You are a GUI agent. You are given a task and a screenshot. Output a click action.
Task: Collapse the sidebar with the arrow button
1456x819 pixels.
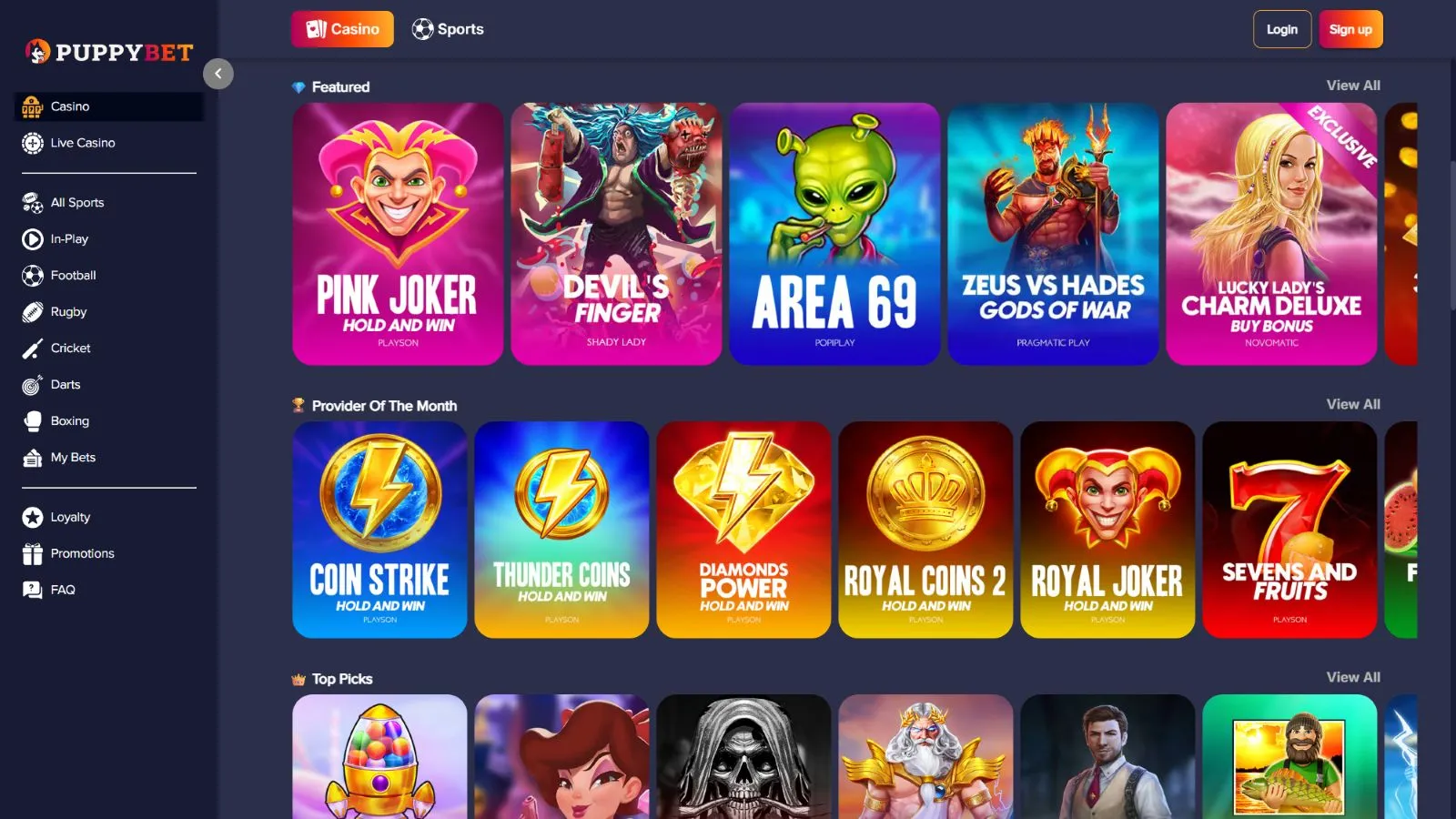point(218,74)
